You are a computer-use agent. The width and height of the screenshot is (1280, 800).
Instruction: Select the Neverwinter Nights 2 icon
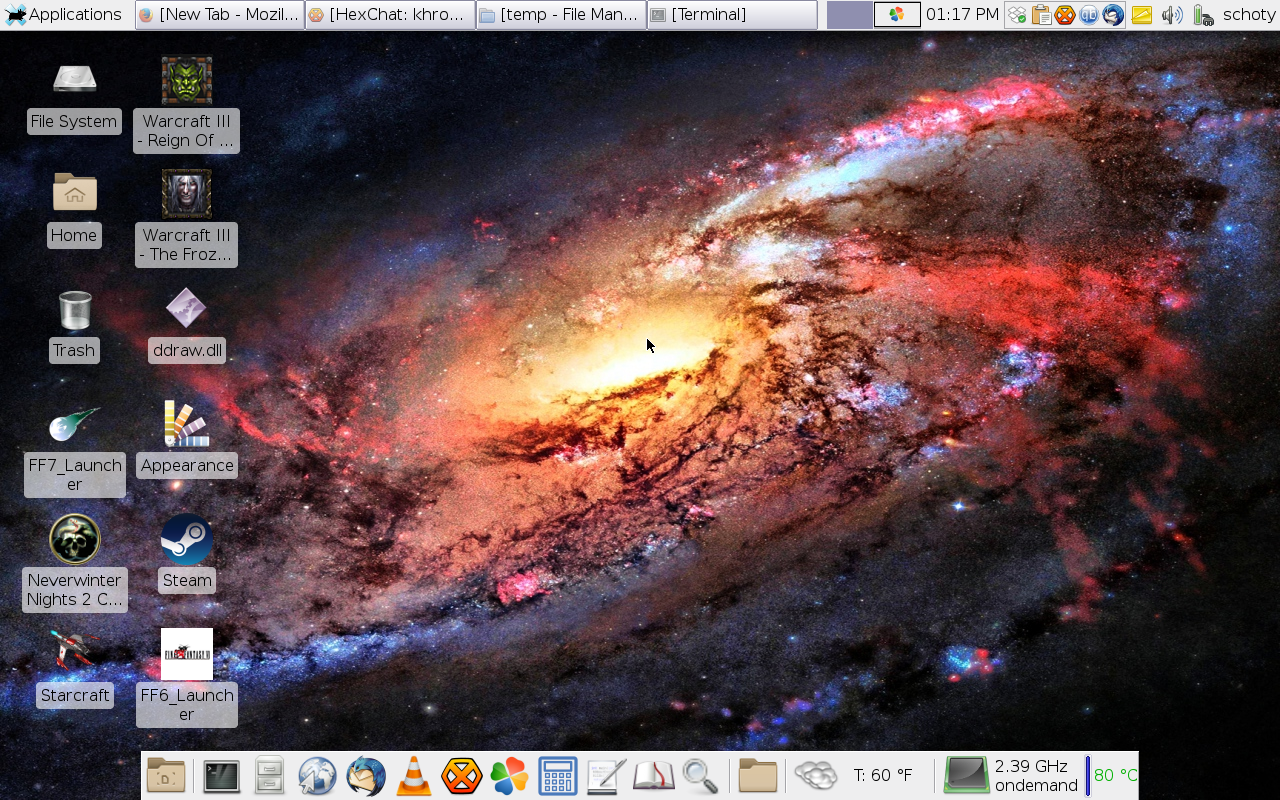(74, 539)
